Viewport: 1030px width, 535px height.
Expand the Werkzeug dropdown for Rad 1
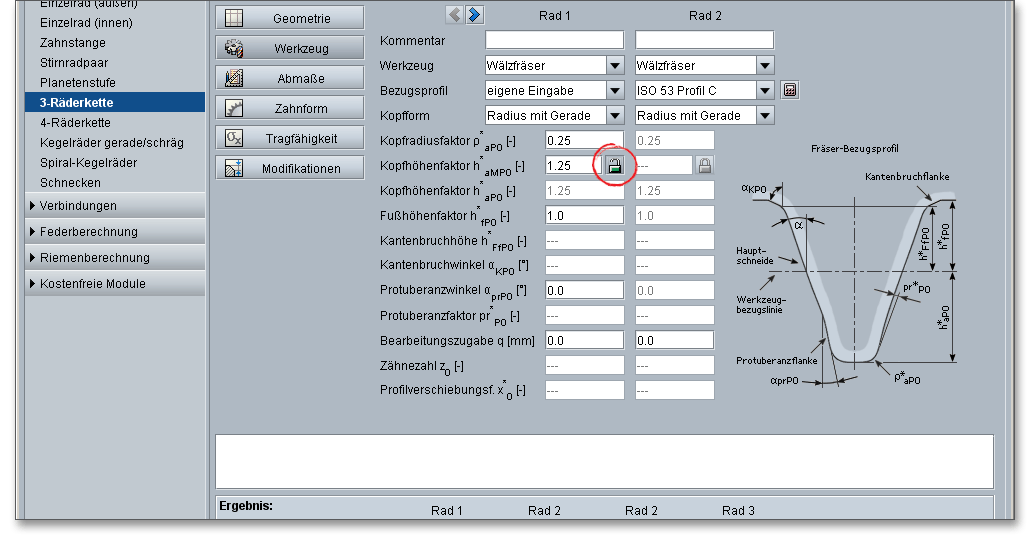(615, 66)
